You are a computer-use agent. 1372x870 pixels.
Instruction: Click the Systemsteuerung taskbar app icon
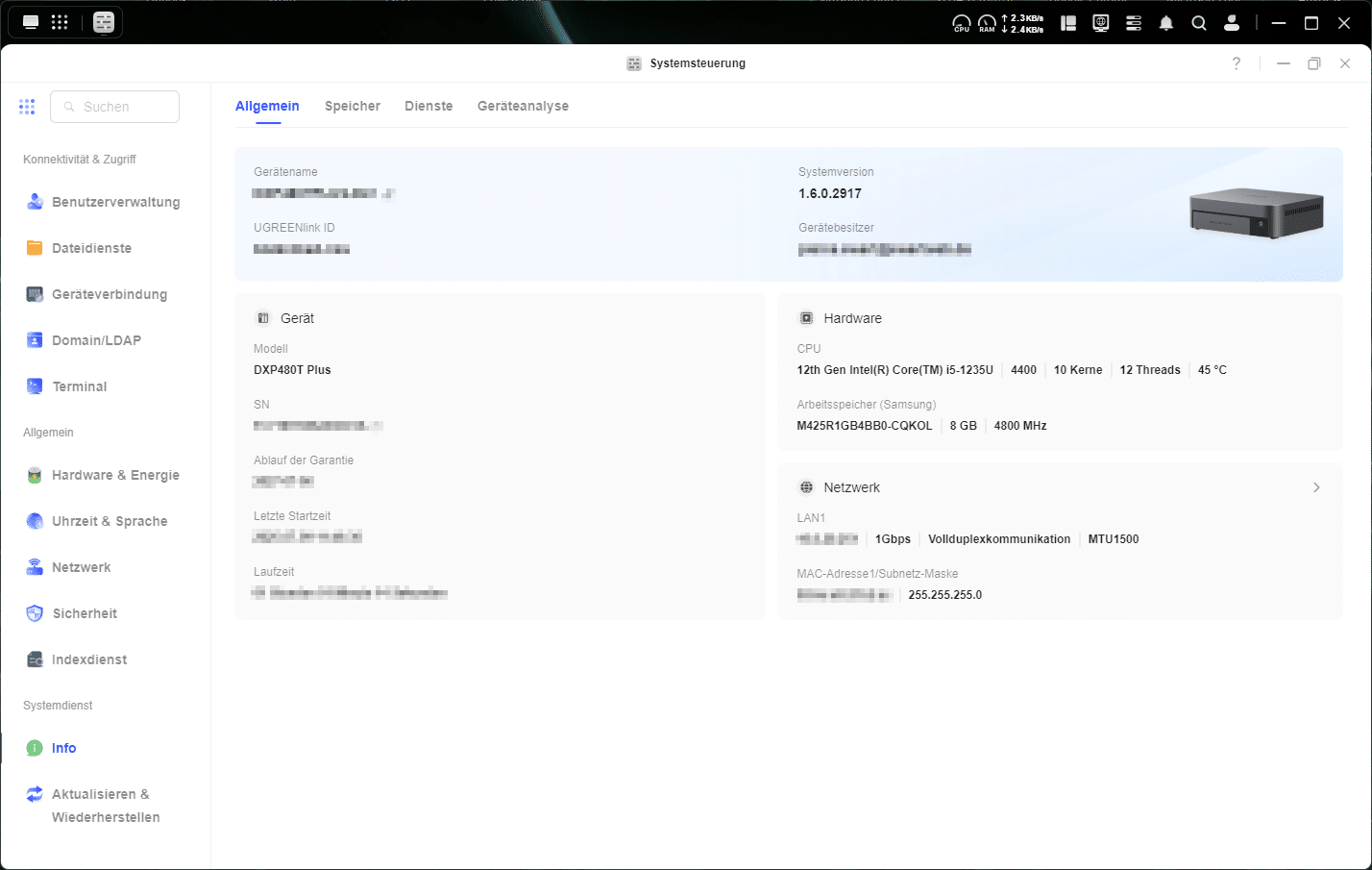tap(104, 22)
